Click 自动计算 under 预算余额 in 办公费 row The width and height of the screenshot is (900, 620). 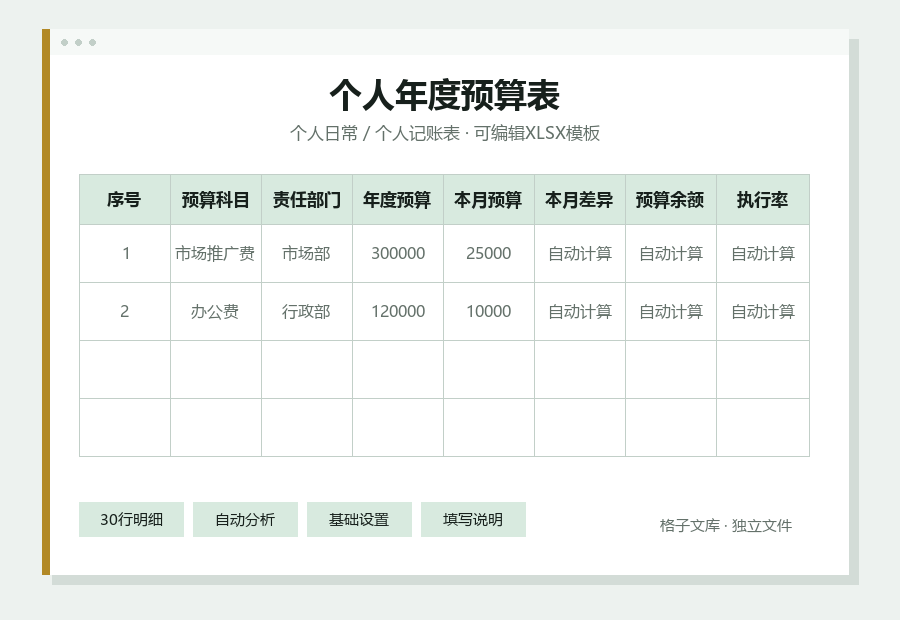(x=671, y=312)
